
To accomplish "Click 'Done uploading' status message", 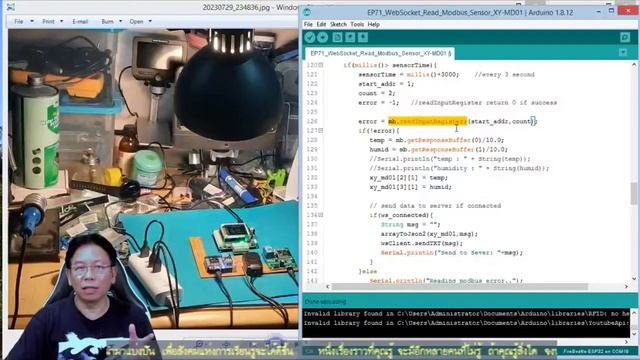I will pyautogui.click(x=325, y=302).
